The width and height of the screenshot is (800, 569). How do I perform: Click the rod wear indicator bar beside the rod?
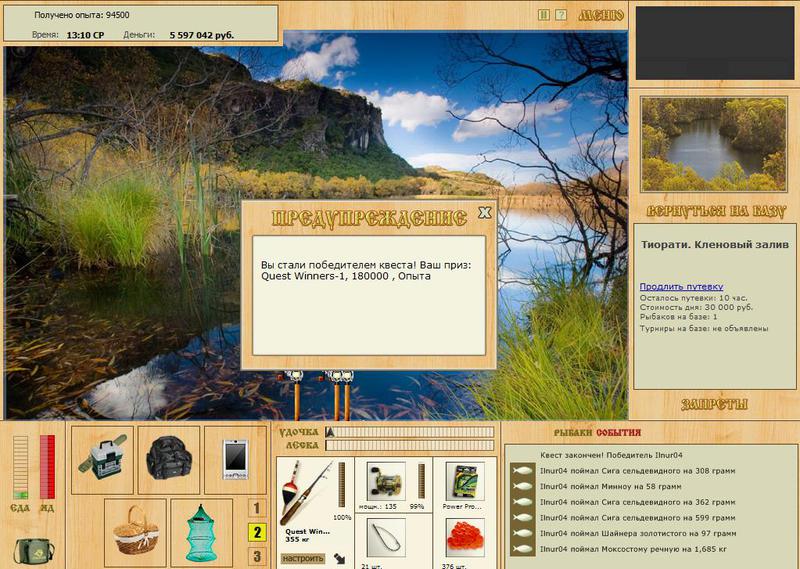pos(341,484)
